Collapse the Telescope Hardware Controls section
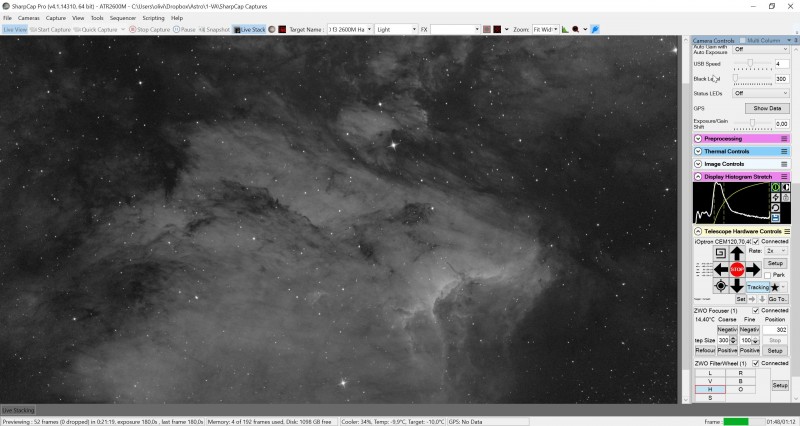This screenshot has width=800, height=426. 698,231
